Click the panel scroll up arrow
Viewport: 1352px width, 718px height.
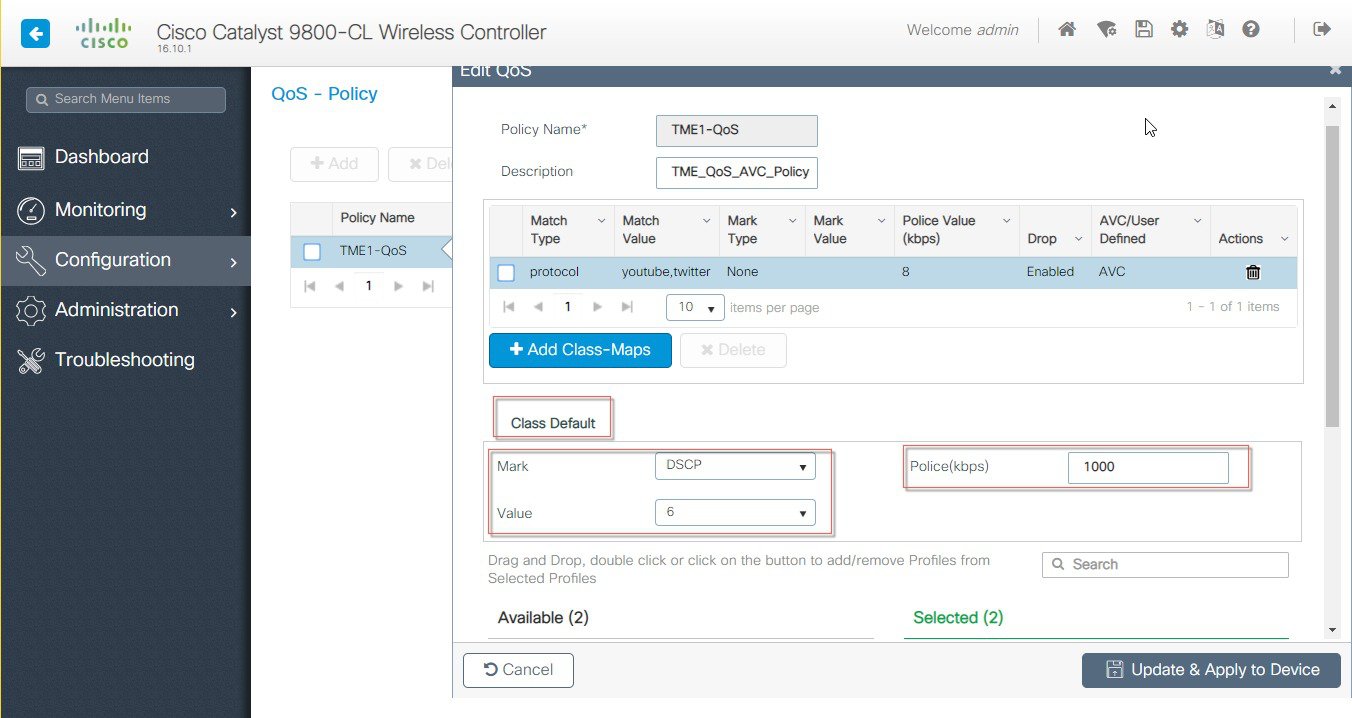point(1332,106)
